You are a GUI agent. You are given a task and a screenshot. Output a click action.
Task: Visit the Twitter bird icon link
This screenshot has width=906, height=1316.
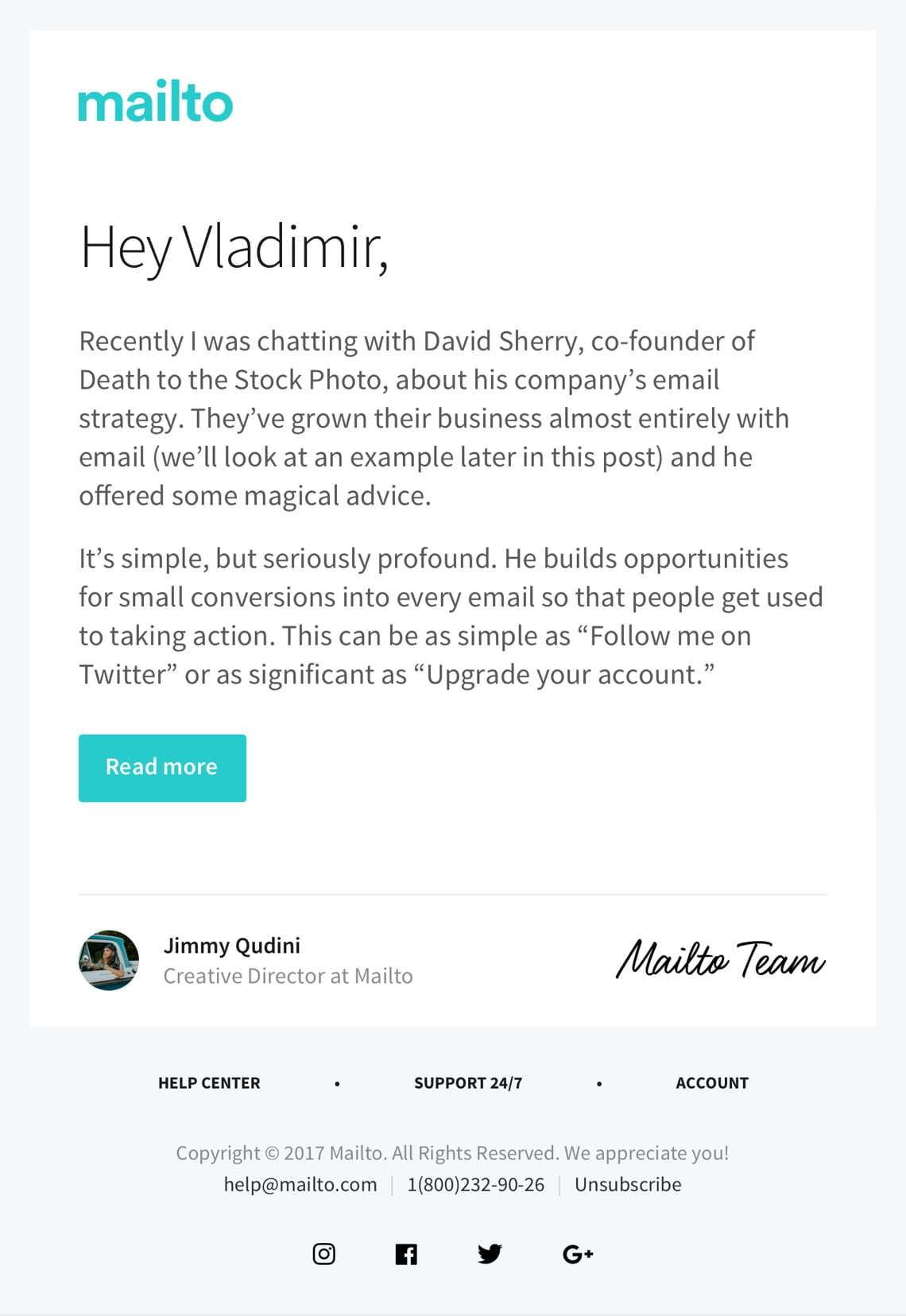490,1254
